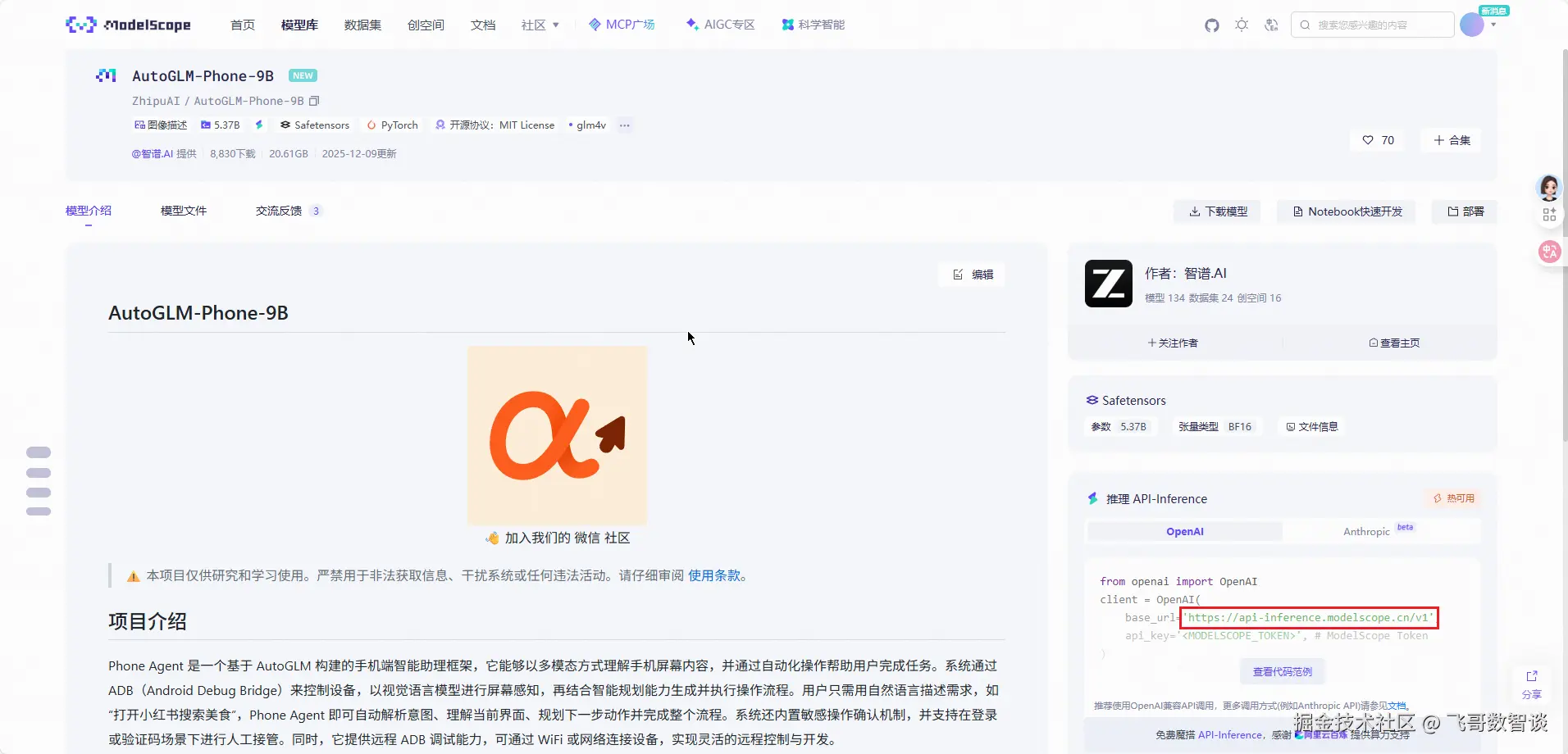The image size is (1568, 754).
Task: Click the 新消息 notification badge
Action: [x=1493, y=11]
